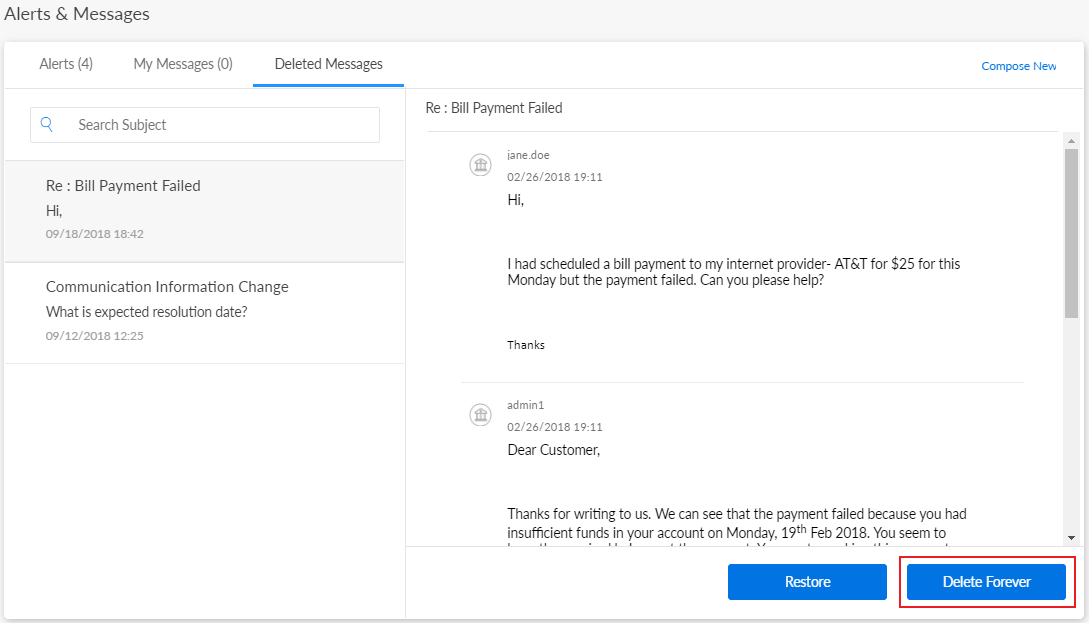Click the bank avatar icon beside jane.doe
Image resolution: width=1089 pixels, height=623 pixels.
[480, 165]
